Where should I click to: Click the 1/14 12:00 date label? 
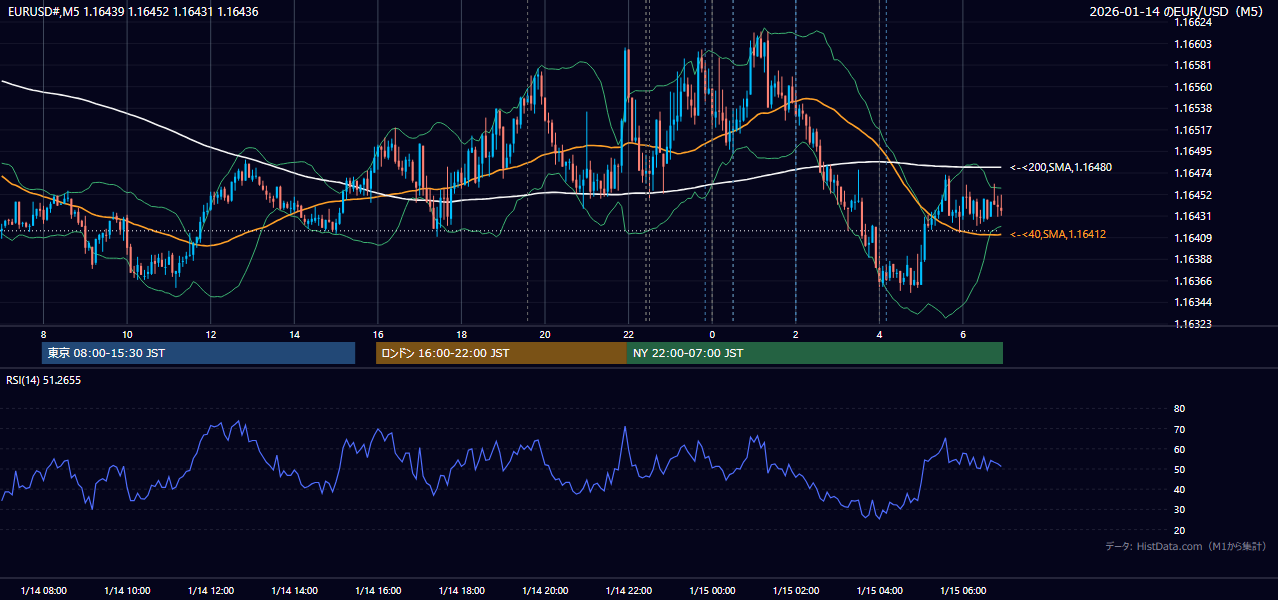(211, 591)
